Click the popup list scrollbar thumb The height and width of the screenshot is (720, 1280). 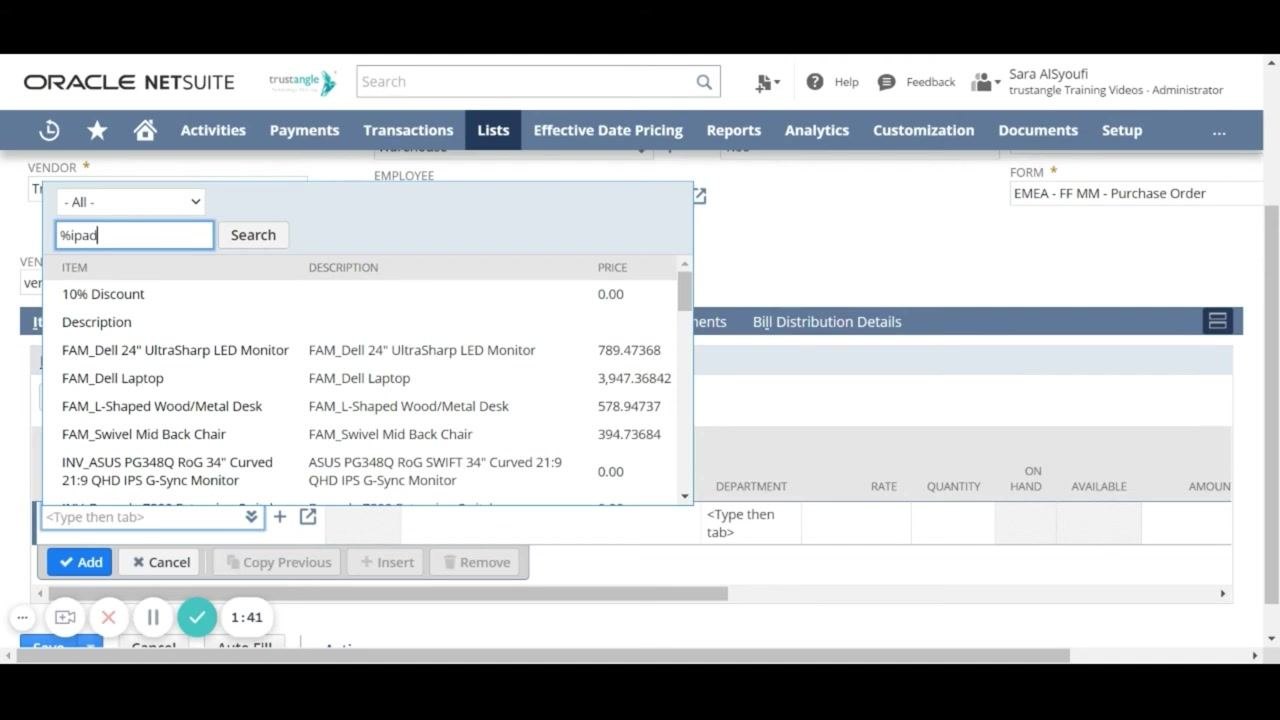(685, 291)
